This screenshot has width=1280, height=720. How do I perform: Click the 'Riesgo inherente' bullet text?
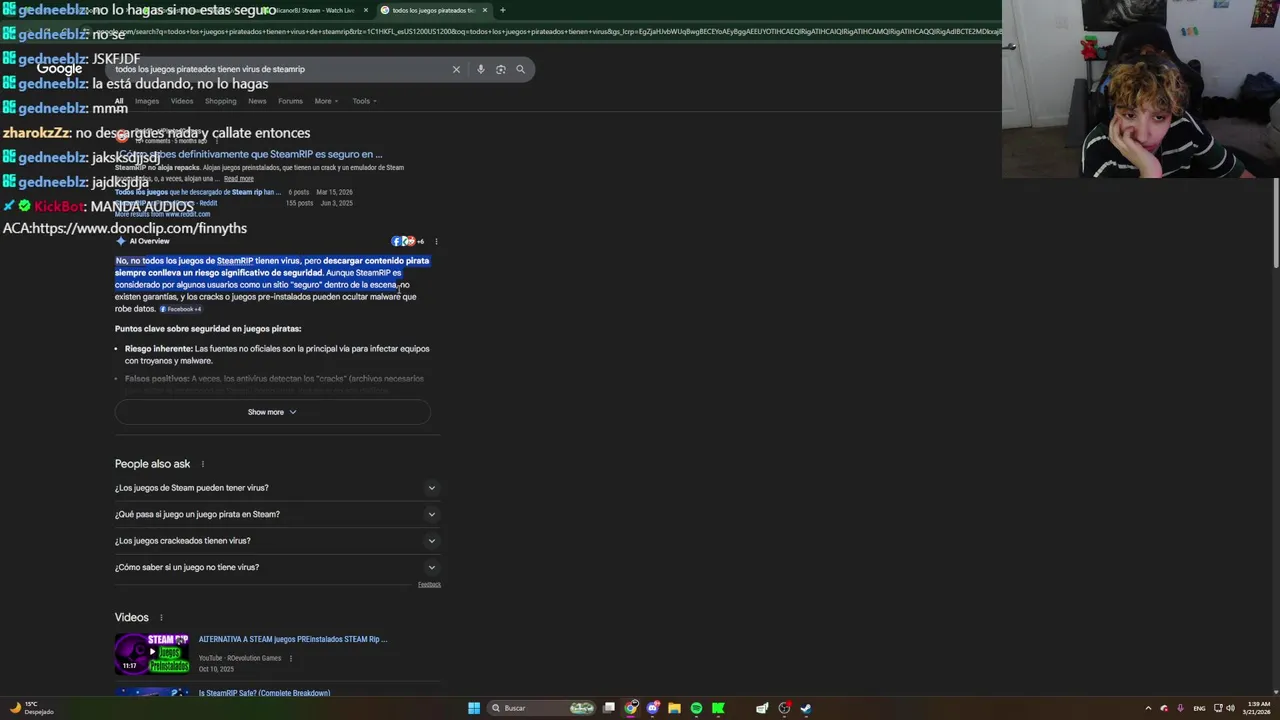(277, 355)
